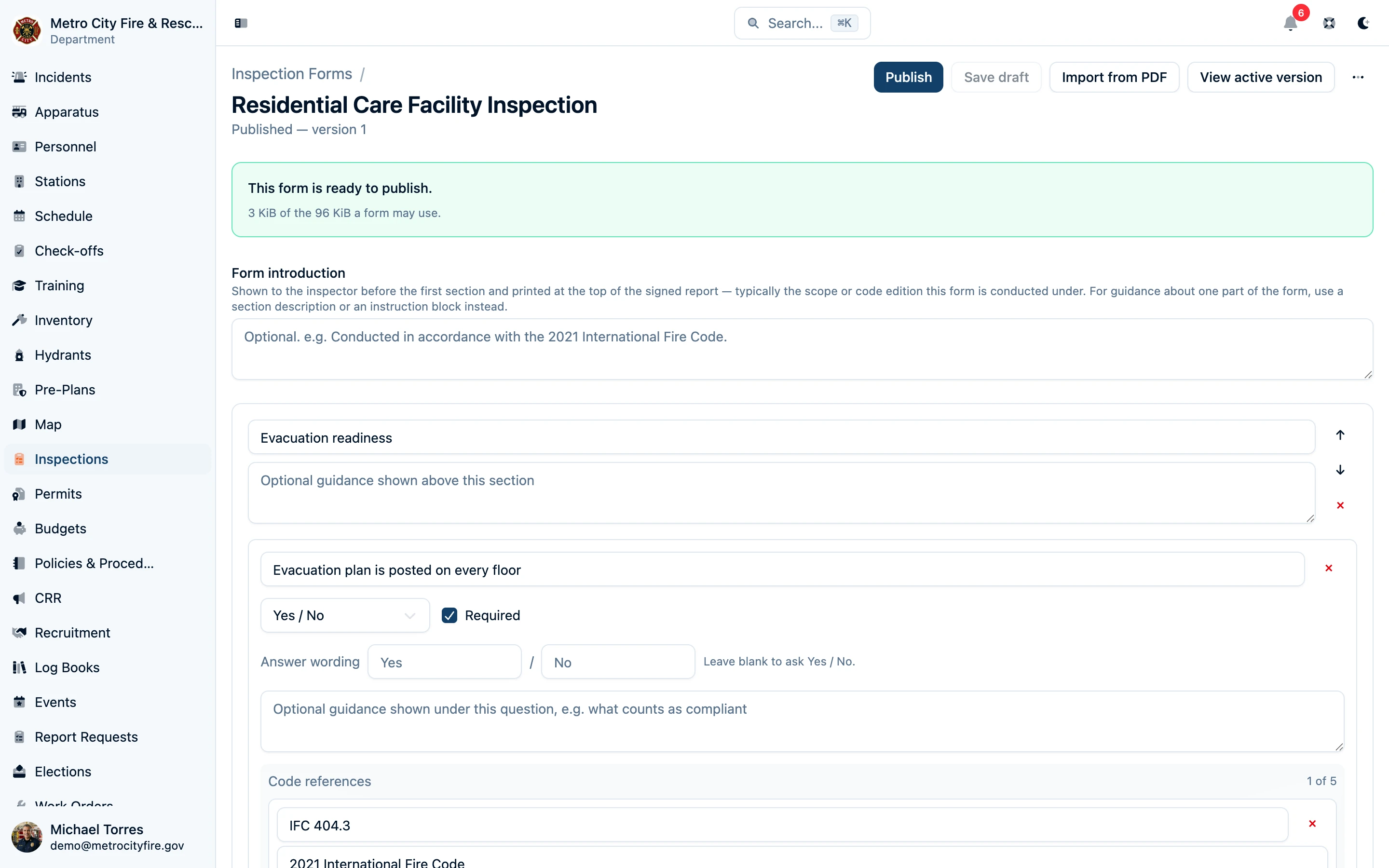This screenshot has width=1389, height=868.
Task: Click the question guidance text area
Action: [x=802, y=721]
